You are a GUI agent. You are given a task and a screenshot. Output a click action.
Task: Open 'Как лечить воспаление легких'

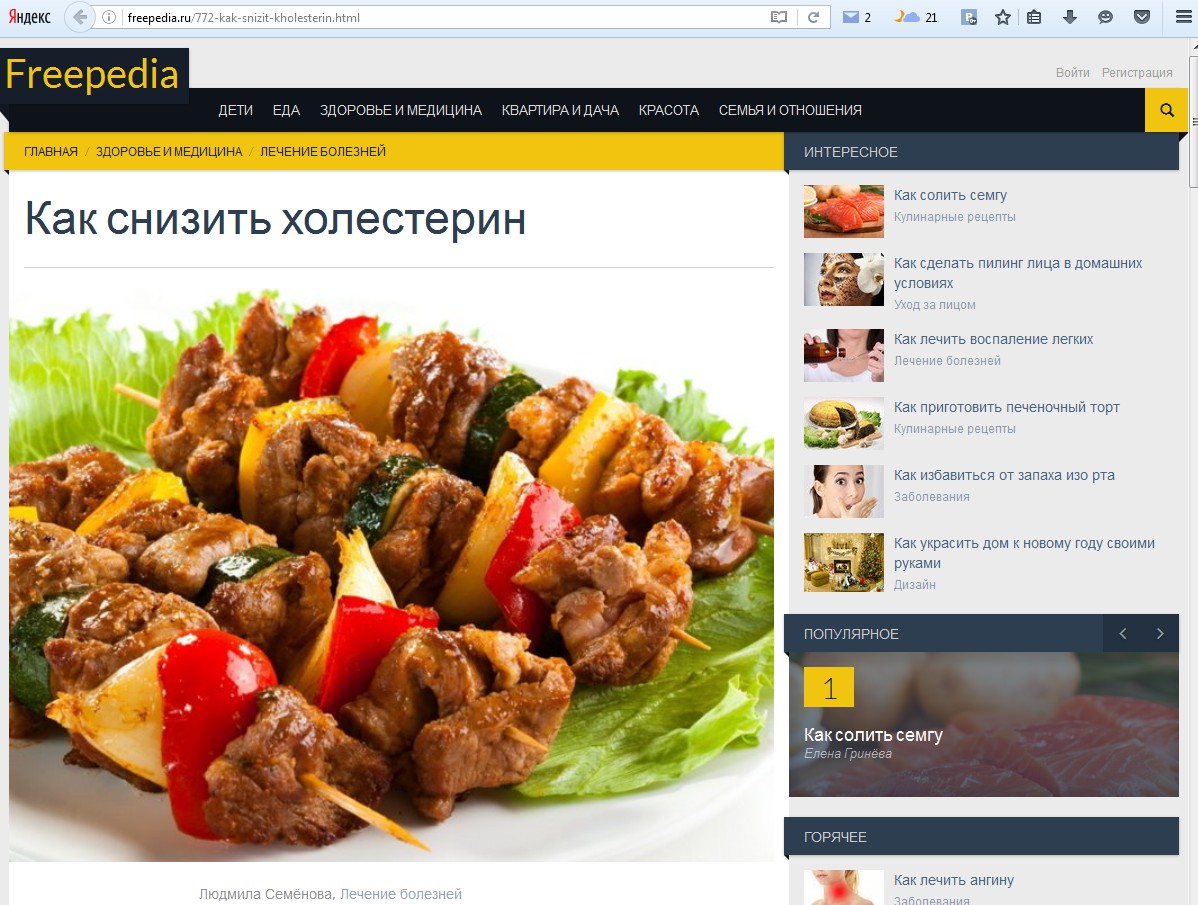click(993, 338)
